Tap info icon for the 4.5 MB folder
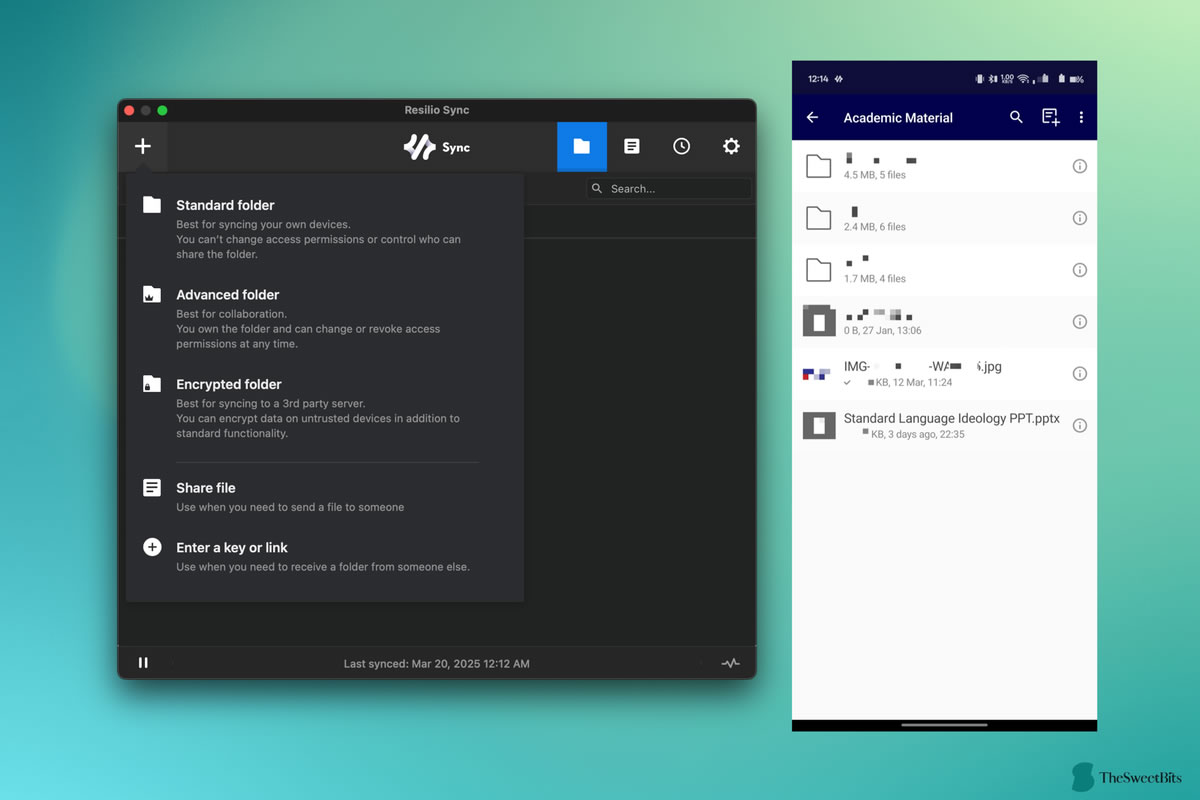This screenshot has height=800, width=1200. [x=1079, y=166]
